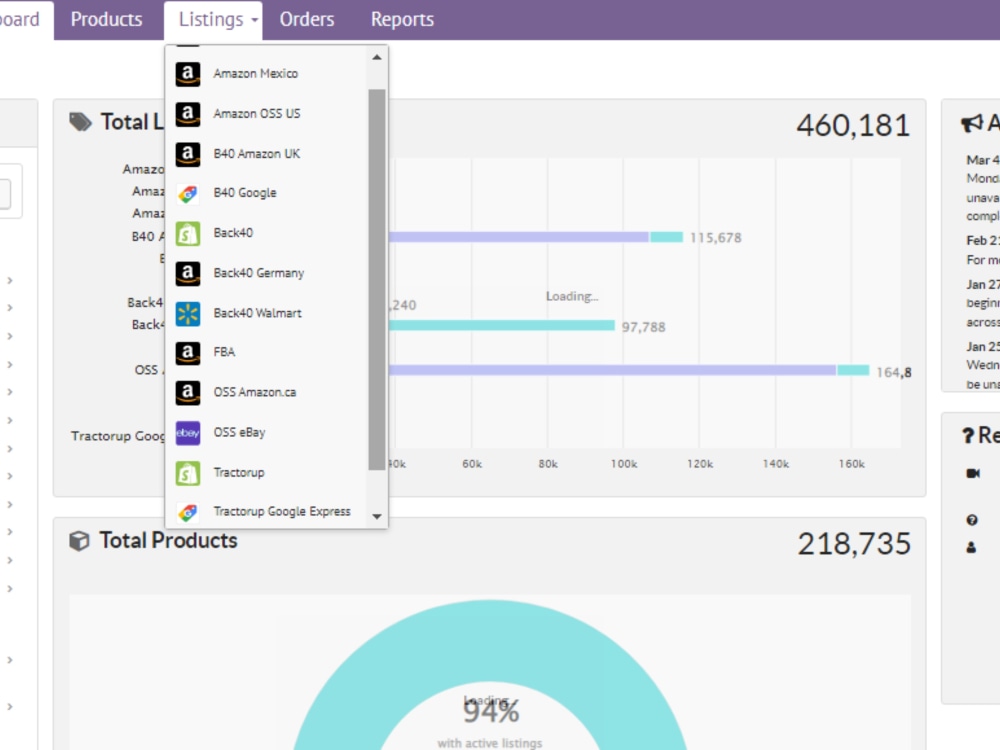Click the Resources question mark heading icon
Image resolution: width=1000 pixels, height=750 pixels.
(967, 436)
